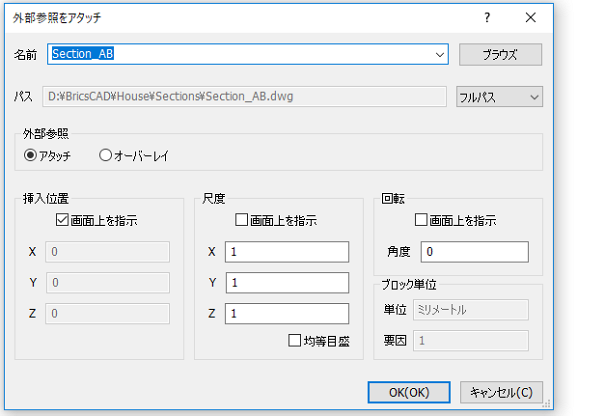Click the dialog resize grip corner
This screenshot has height=416, width=590.
tap(546, 404)
